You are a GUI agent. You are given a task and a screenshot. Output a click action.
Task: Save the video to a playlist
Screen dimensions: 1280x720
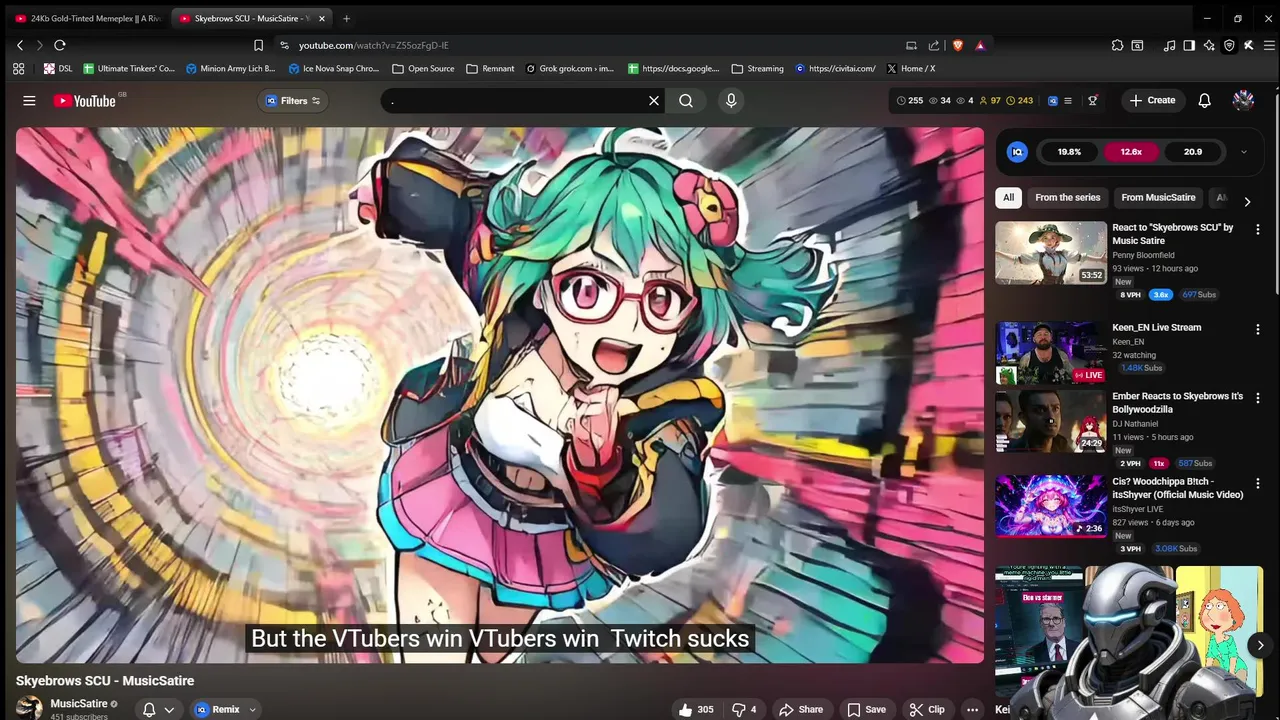point(866,709)
